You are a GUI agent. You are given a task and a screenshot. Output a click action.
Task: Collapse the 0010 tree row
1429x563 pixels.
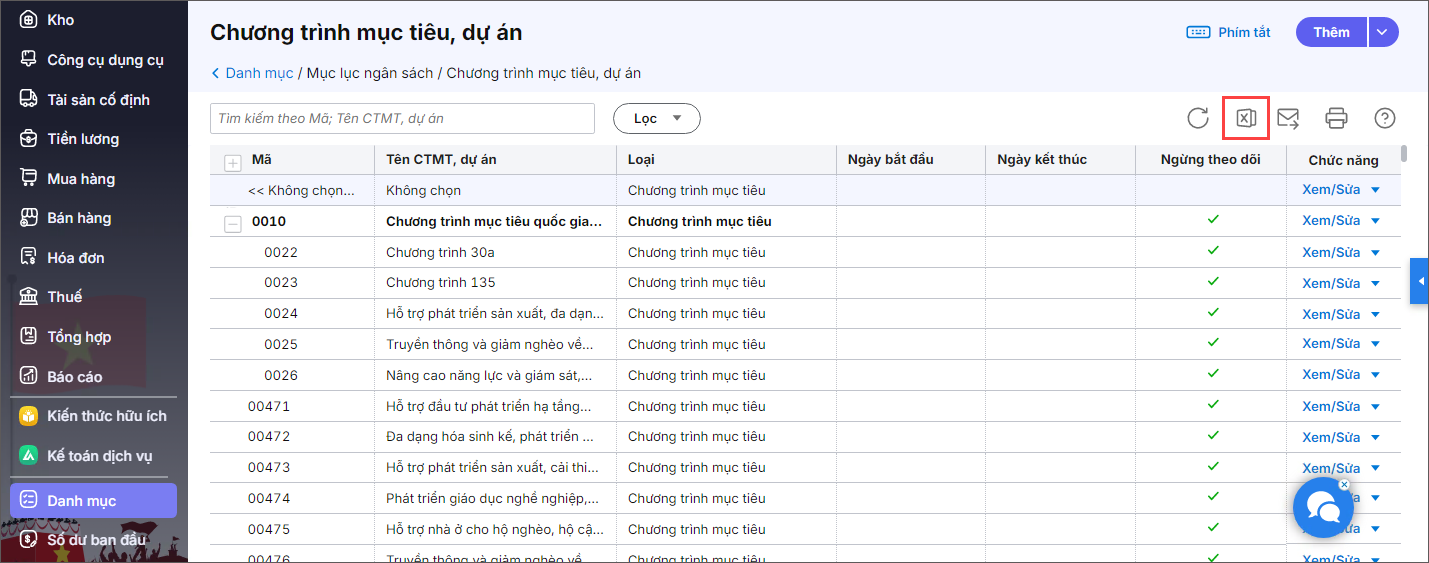[x=233, y=223]
